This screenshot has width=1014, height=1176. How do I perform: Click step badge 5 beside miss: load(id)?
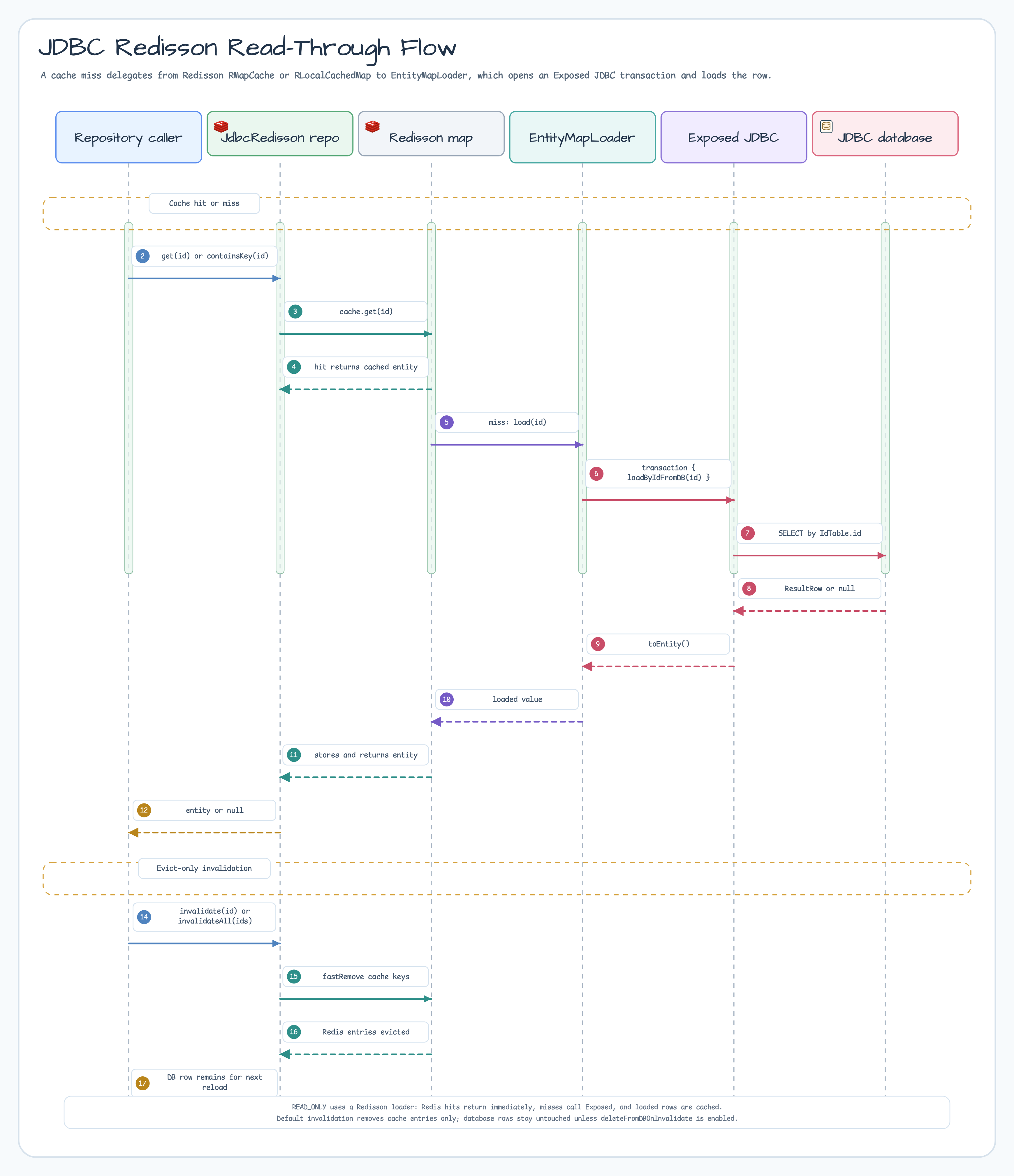click(447, 422)
